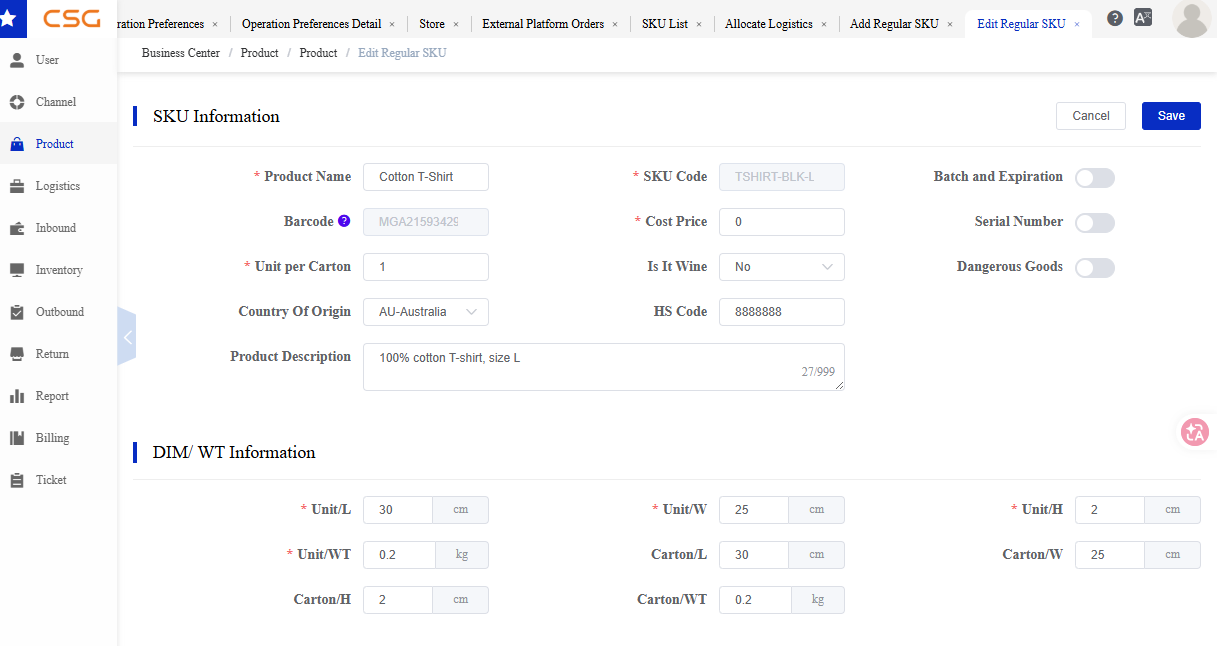Click the Cost Price input field
This screenshot has height=646, width=1217.
(782, 222)
